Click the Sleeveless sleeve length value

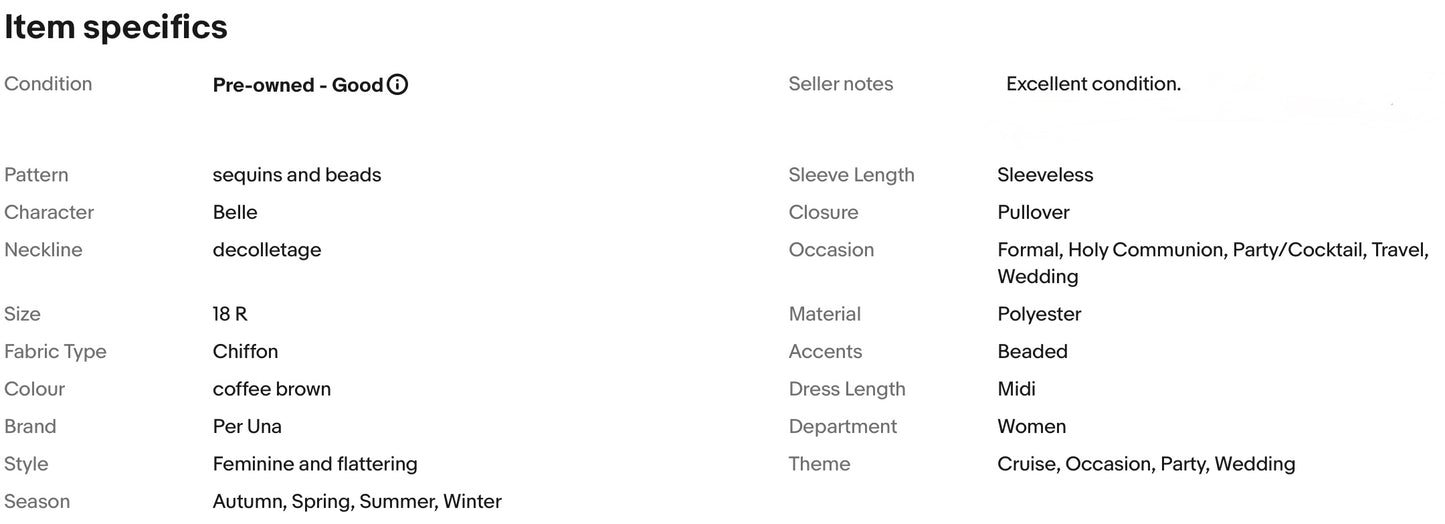(1045, 175)
